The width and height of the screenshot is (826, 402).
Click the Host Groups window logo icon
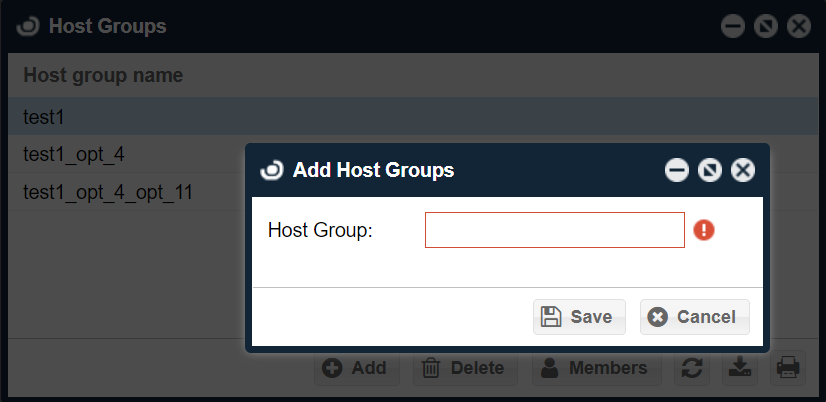click(x=29, y=26)
